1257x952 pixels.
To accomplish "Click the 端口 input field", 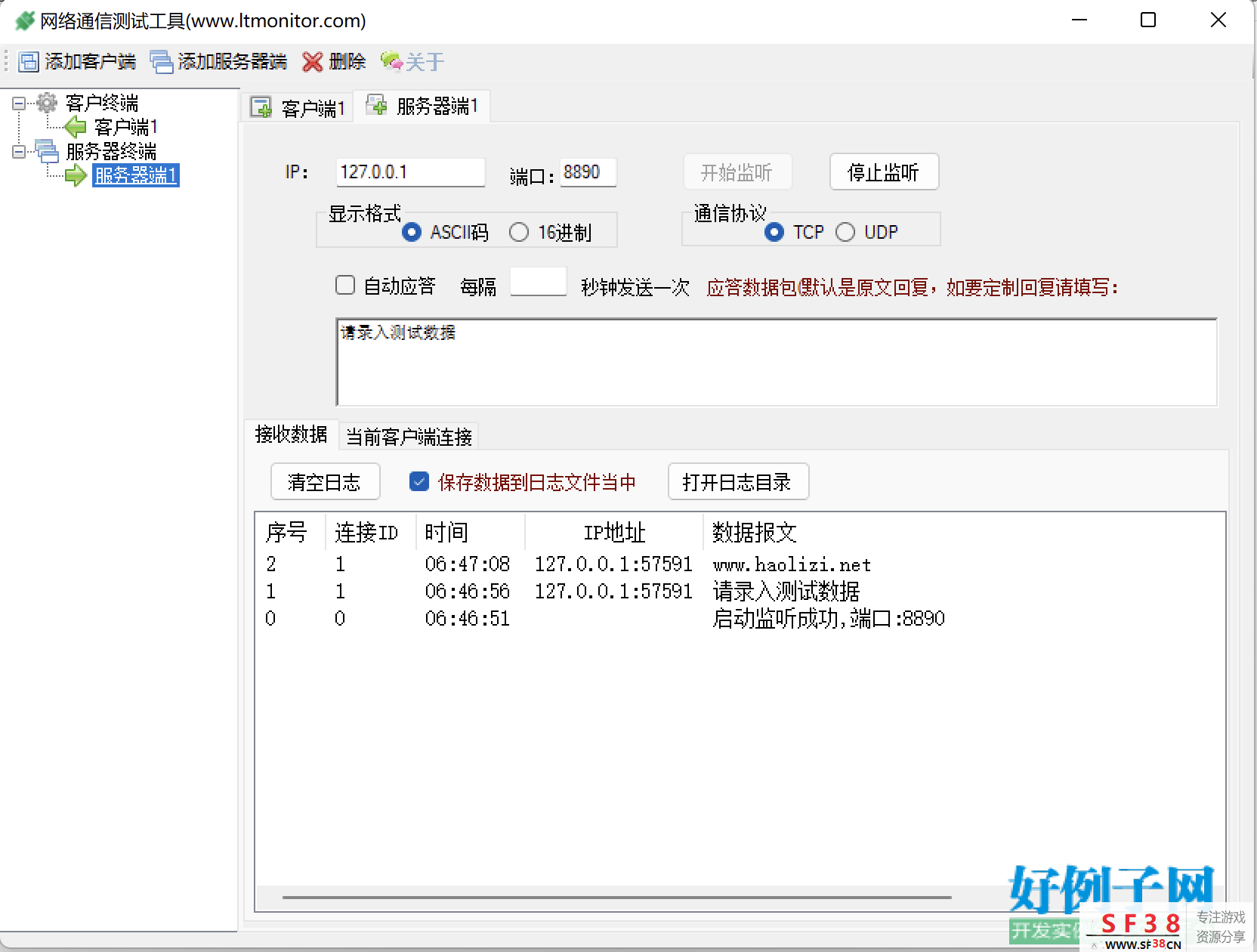I will coord(588,172).
